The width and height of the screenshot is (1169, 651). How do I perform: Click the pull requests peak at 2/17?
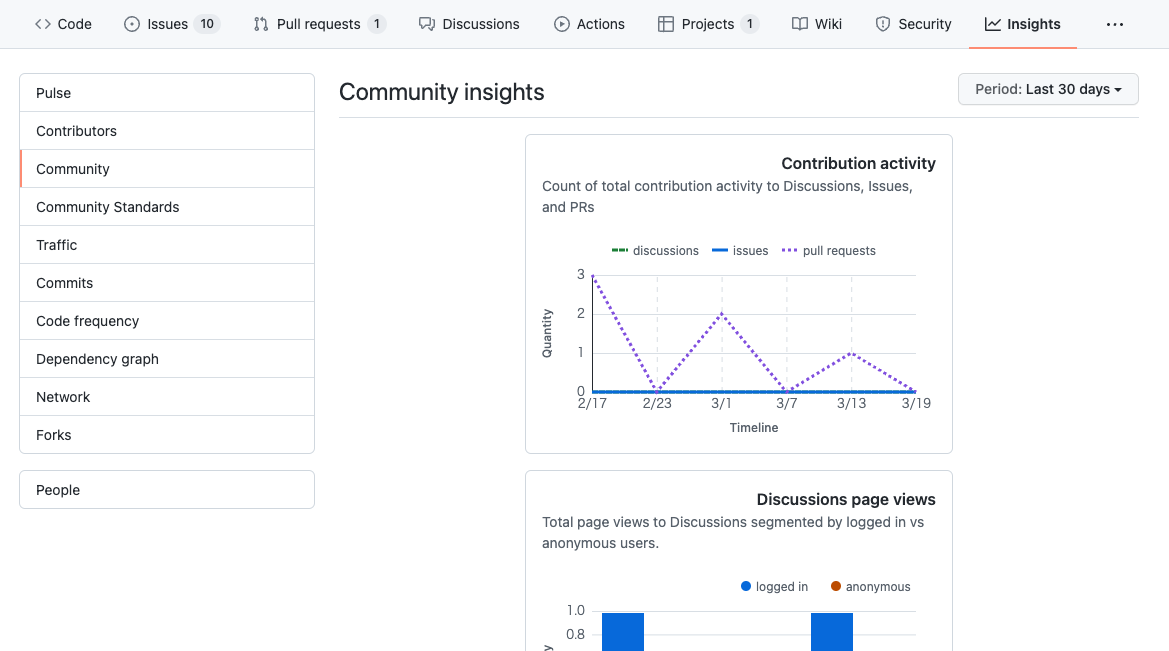593,276
